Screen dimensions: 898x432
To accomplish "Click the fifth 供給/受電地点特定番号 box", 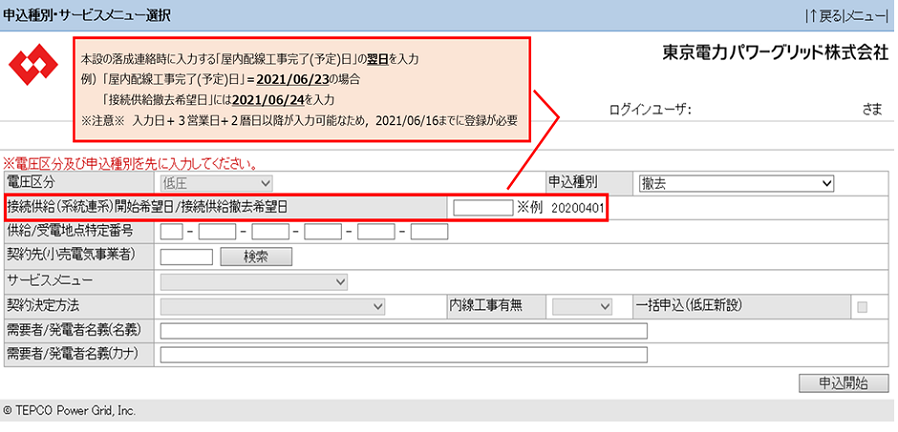I will pos(376,232).
